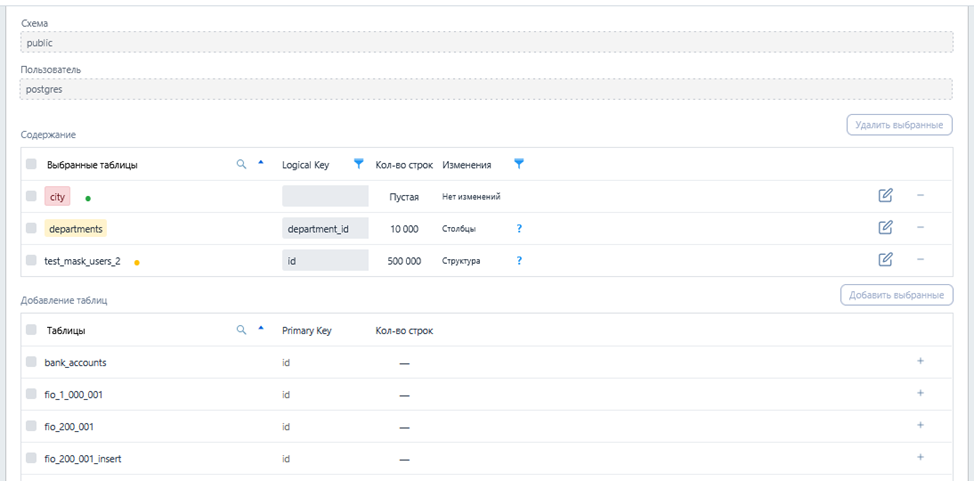The height and width of the screenshot is (481, 974).
Task: Add fio_1_000_001 table with plus icon
Action: coord(920,394)
